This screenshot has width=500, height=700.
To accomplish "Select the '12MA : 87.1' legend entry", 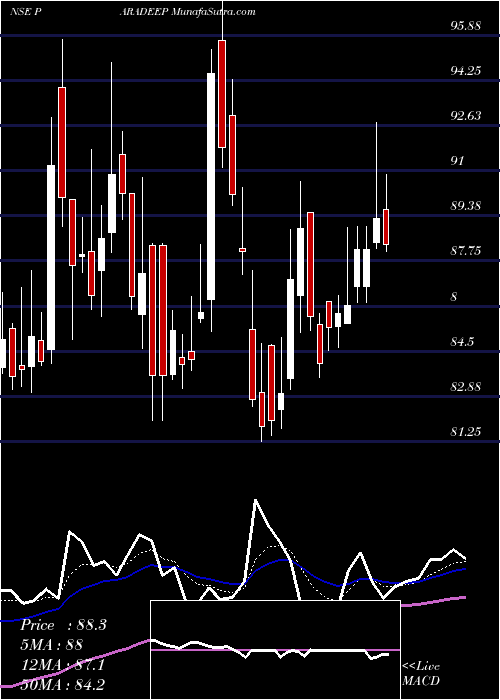I will point(62,664).
